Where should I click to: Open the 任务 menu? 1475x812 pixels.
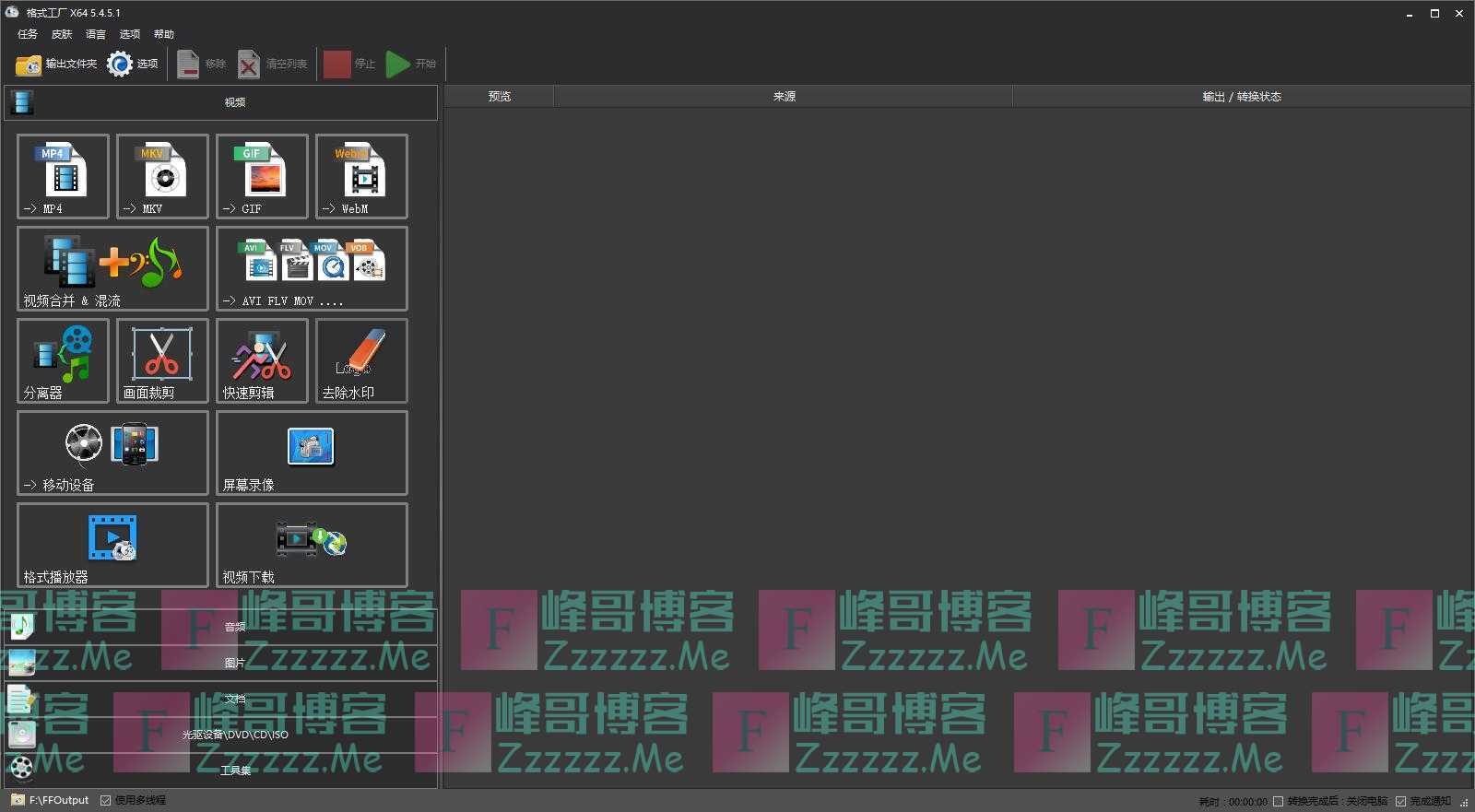click(28, 34)
